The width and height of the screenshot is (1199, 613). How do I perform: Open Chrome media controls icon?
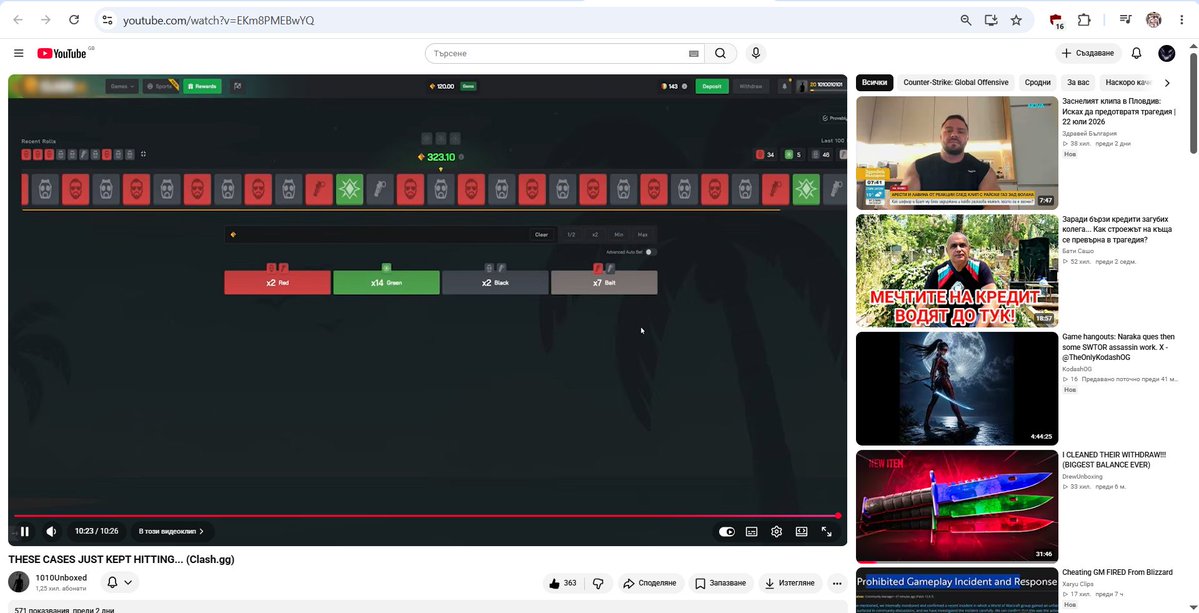[1126, 20]
